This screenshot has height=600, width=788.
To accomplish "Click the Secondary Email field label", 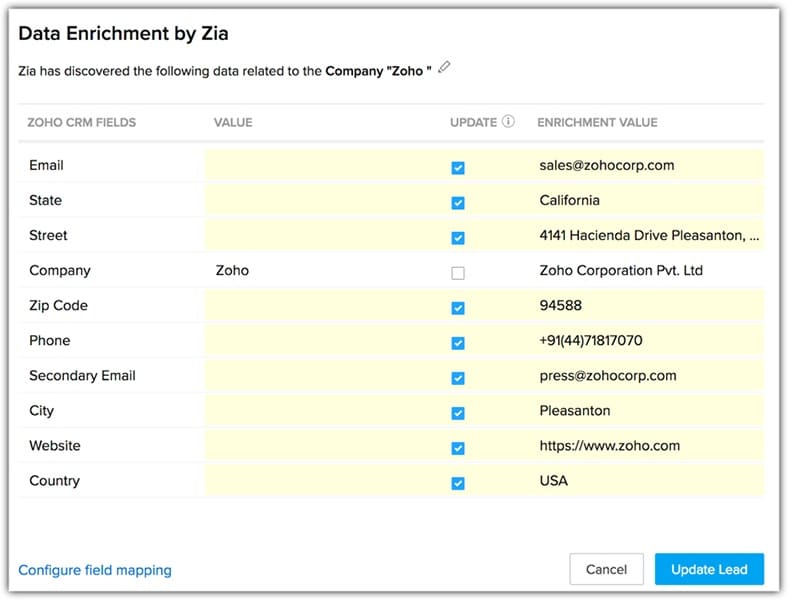I will tap(82, 376).
